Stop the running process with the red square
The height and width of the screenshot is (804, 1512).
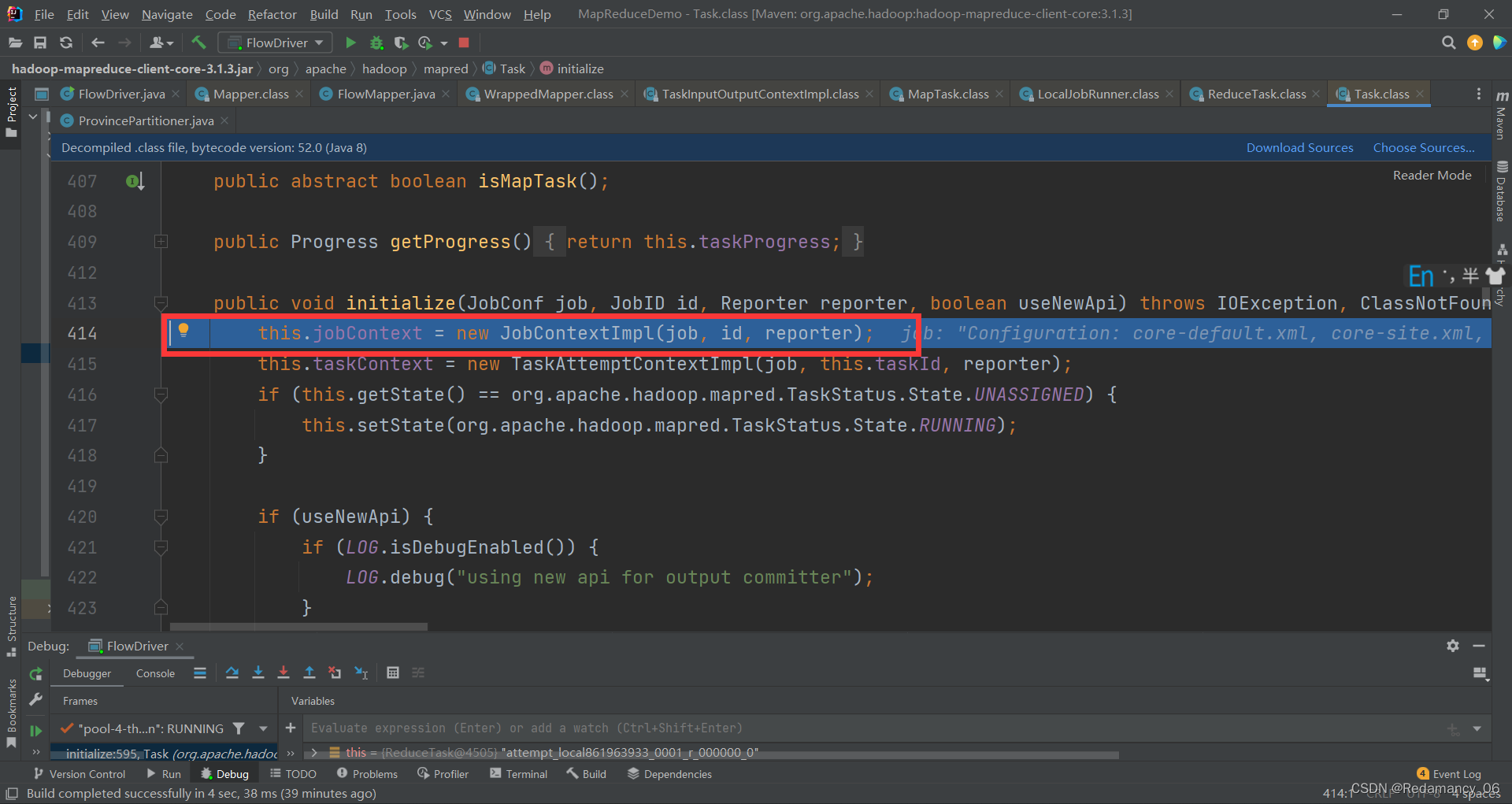464,43
